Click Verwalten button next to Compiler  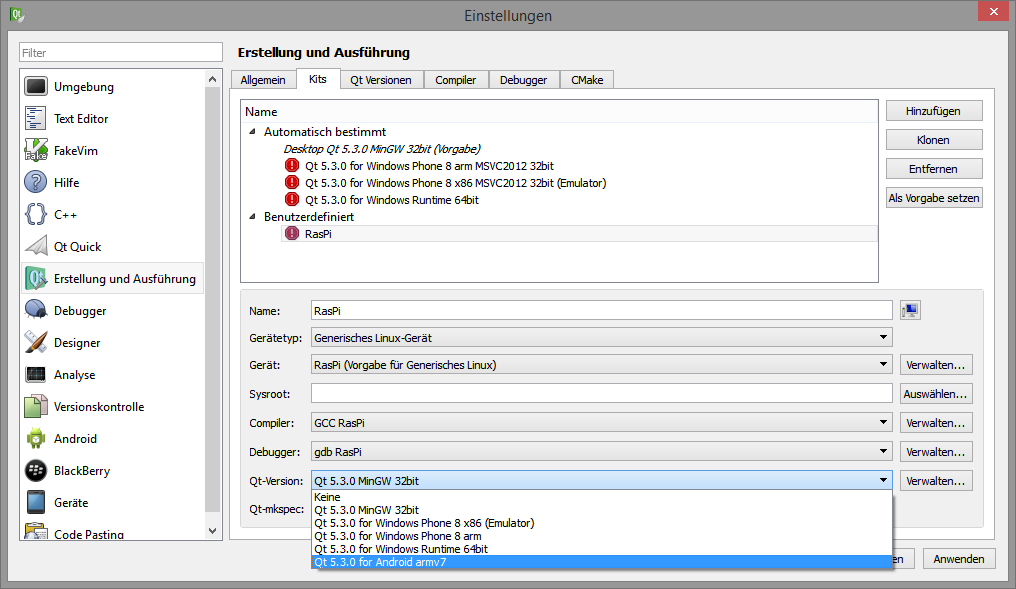click(x=936, y=422)
